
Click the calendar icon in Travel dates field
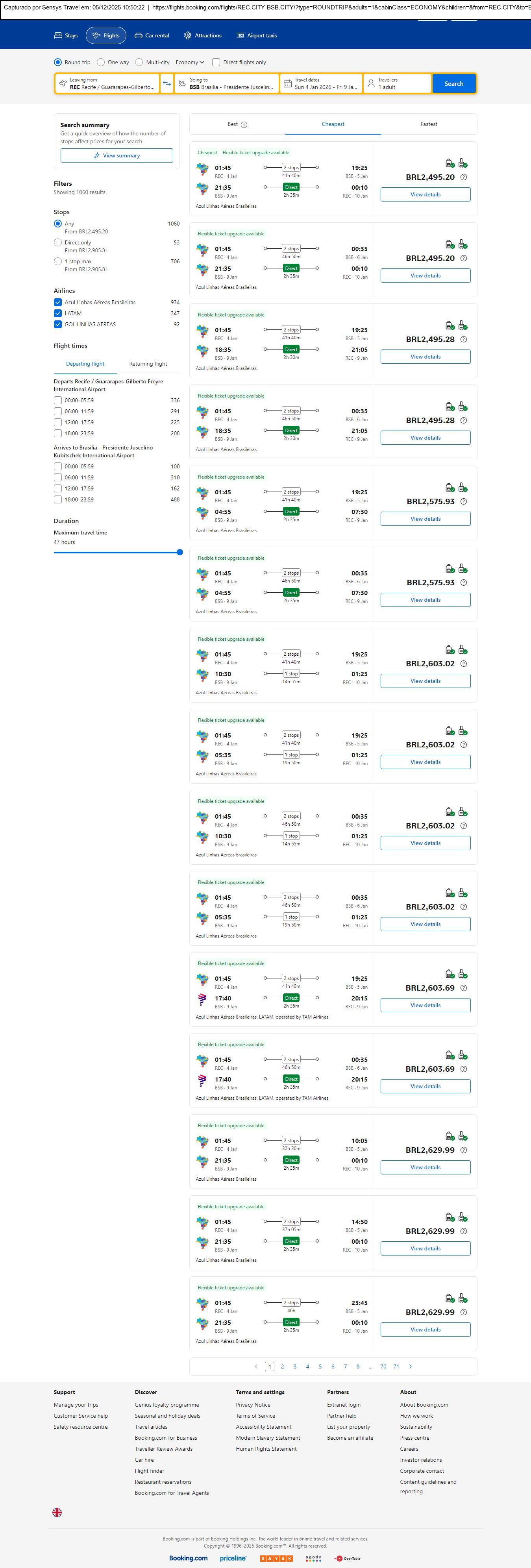(x=287, y=83)
